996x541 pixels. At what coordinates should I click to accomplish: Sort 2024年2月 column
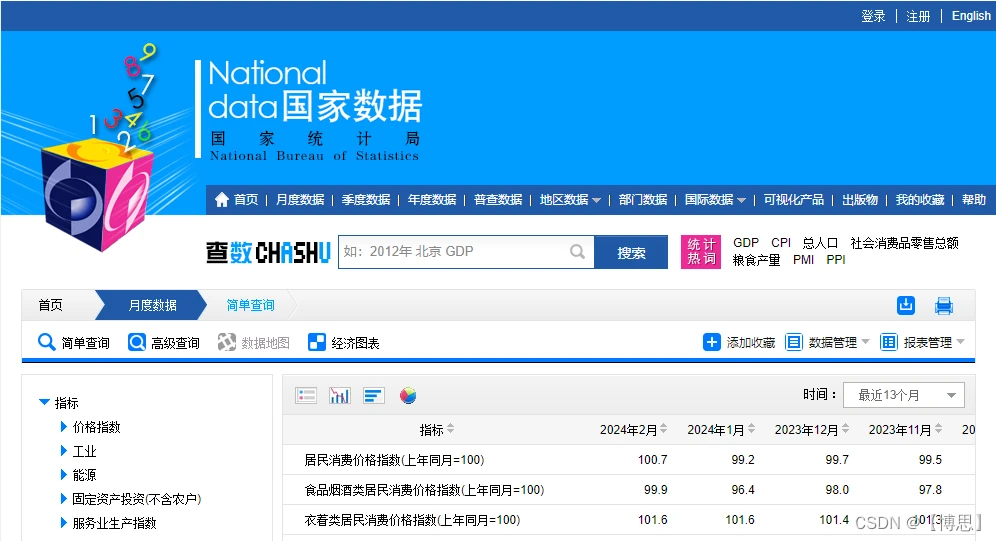click(x=663, y=429)
